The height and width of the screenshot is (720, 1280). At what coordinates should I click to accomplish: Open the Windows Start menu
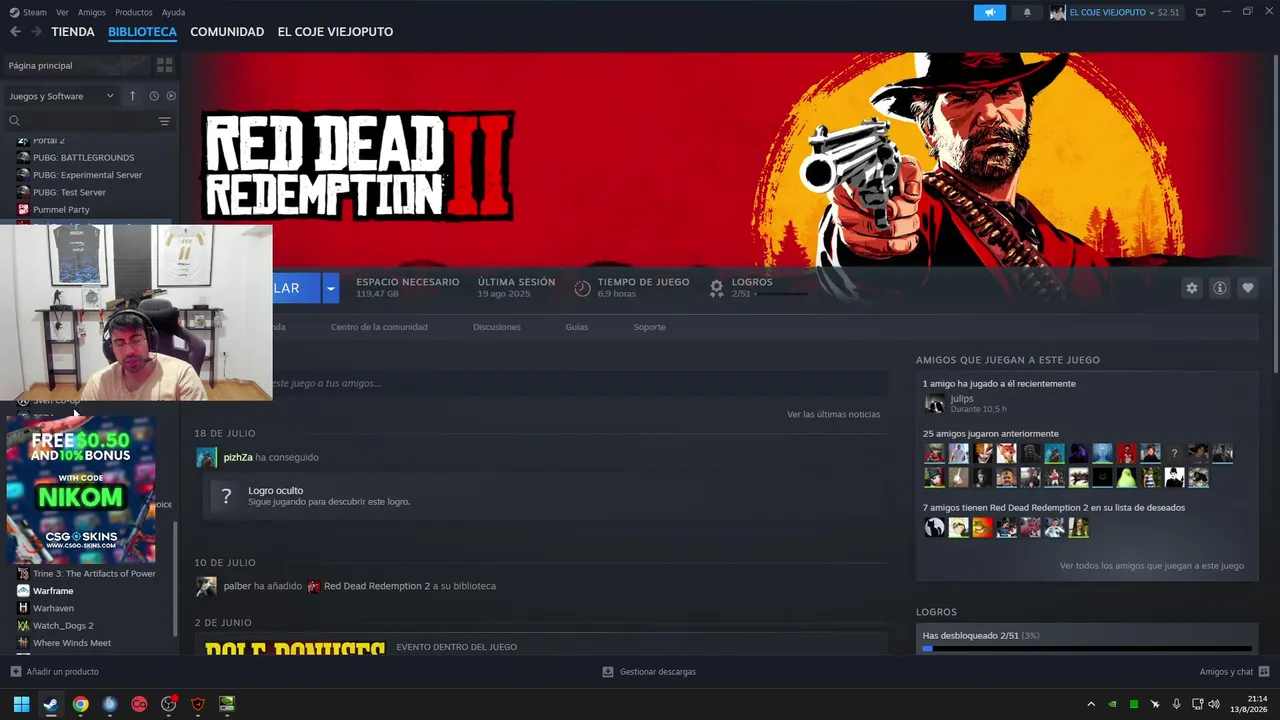point(21,704)
